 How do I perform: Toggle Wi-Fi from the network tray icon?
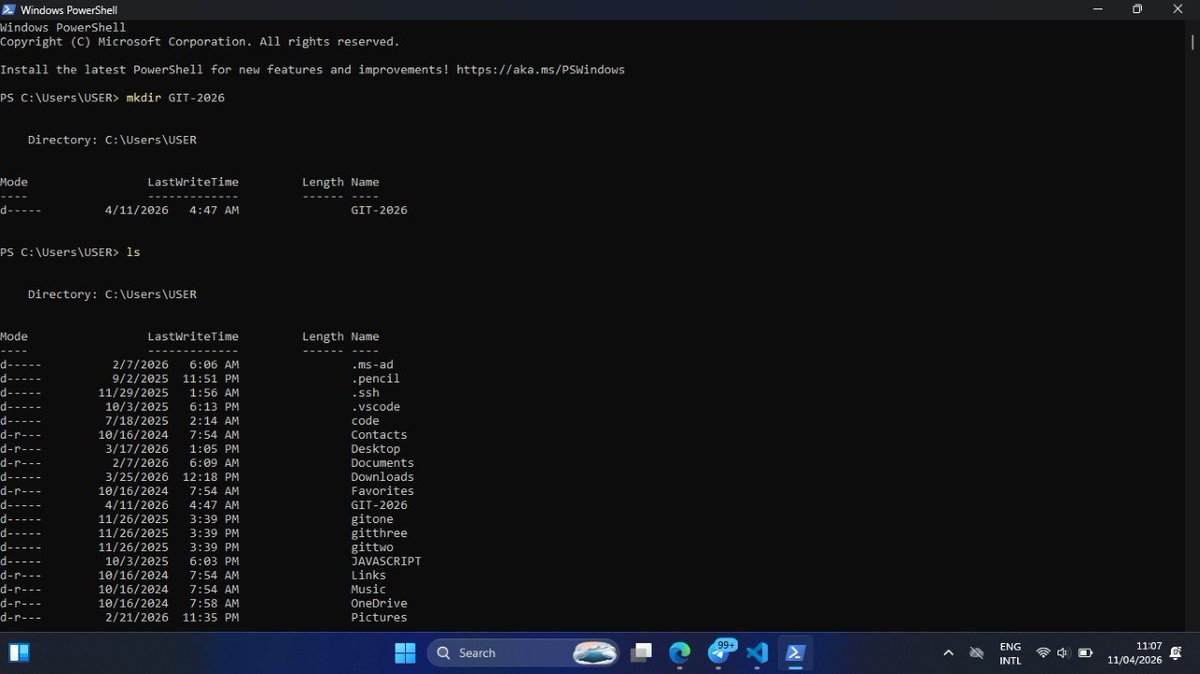point(1043,652)
